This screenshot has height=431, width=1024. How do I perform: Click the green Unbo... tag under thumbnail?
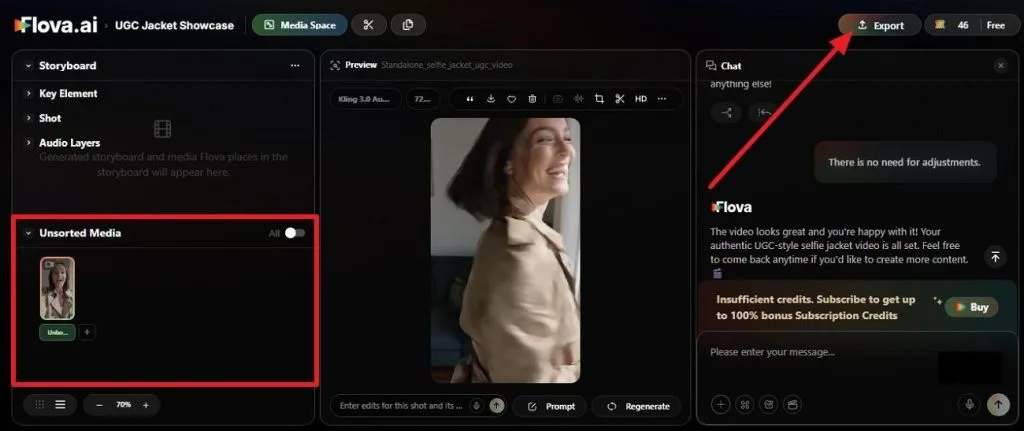point(57,332)
